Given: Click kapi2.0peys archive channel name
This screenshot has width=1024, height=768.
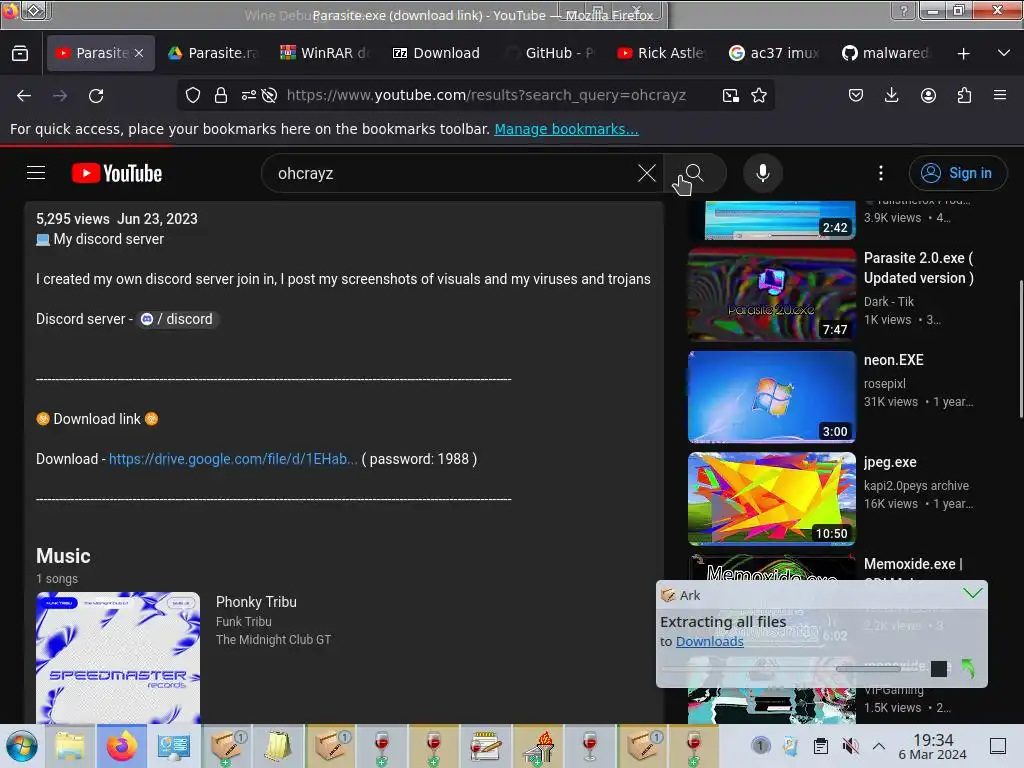Looking at the screenshot, I should click(x=916, y=485).
